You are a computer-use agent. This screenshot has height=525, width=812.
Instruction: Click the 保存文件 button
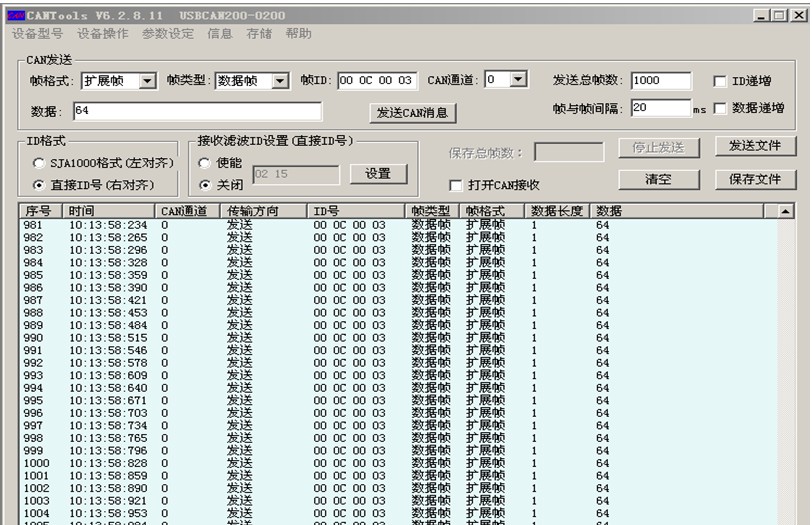point(755,179)
